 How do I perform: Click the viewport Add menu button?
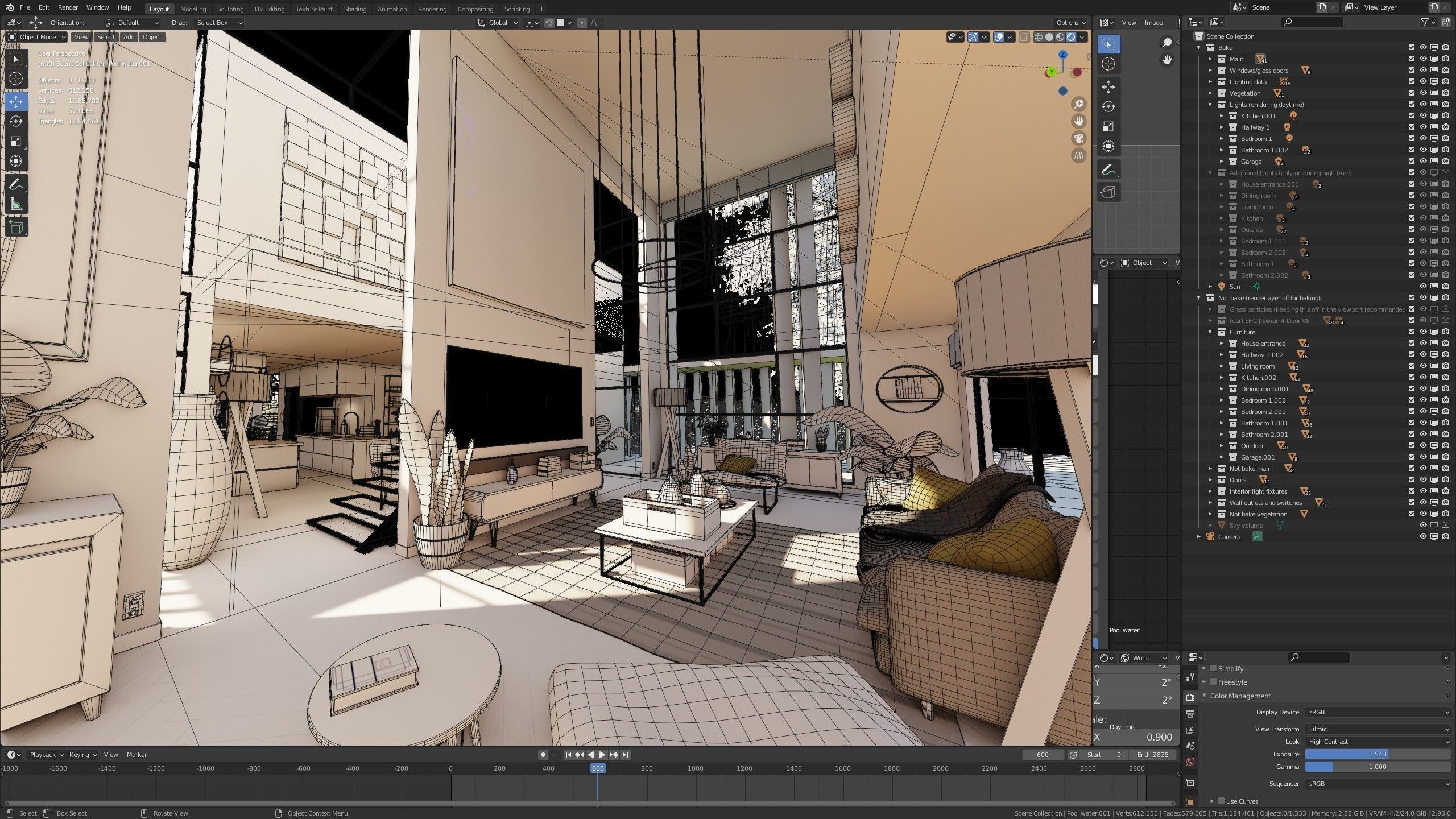point(129,37)
